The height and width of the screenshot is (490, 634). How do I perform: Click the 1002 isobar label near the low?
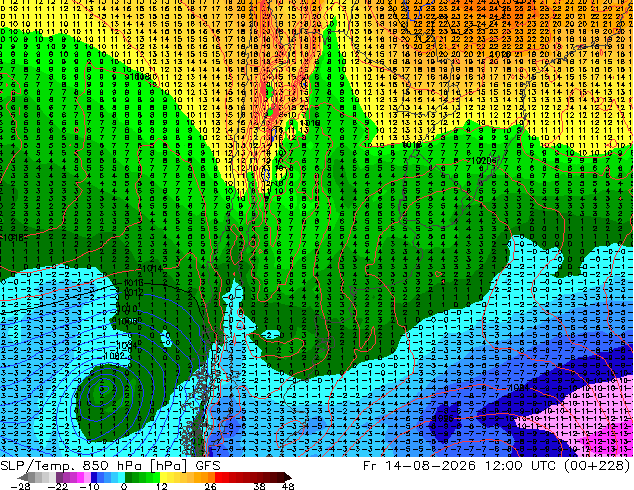tap(114, 356)
